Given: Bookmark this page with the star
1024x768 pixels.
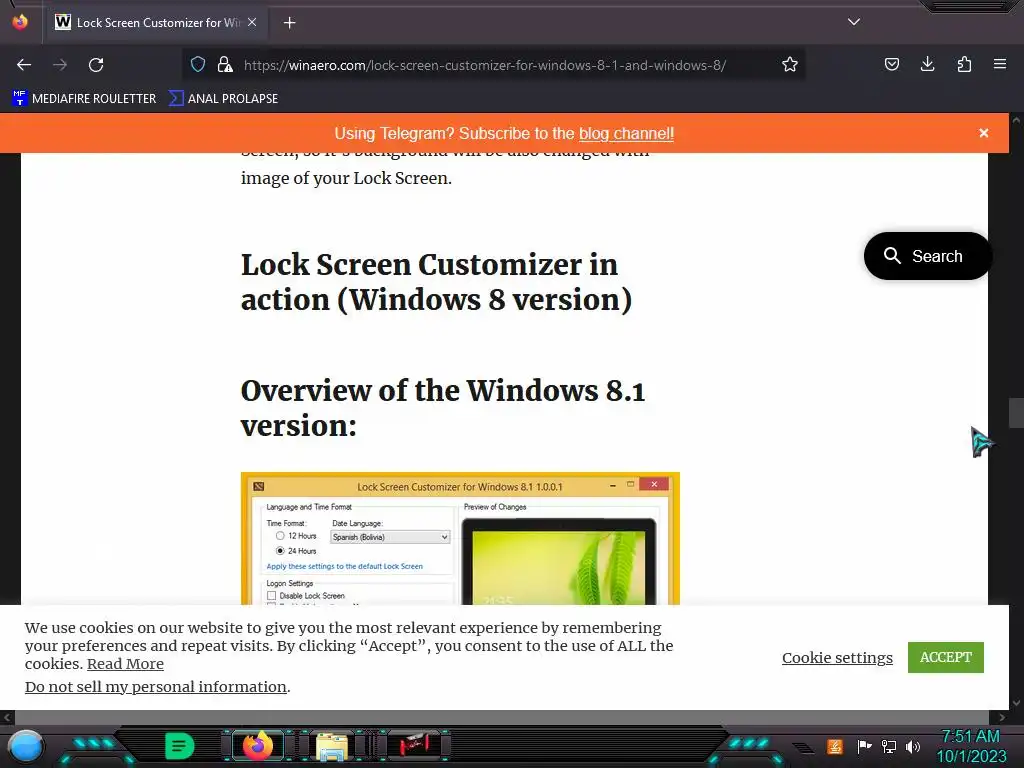Looking at the screenshot, I should (x=790, y=64).
